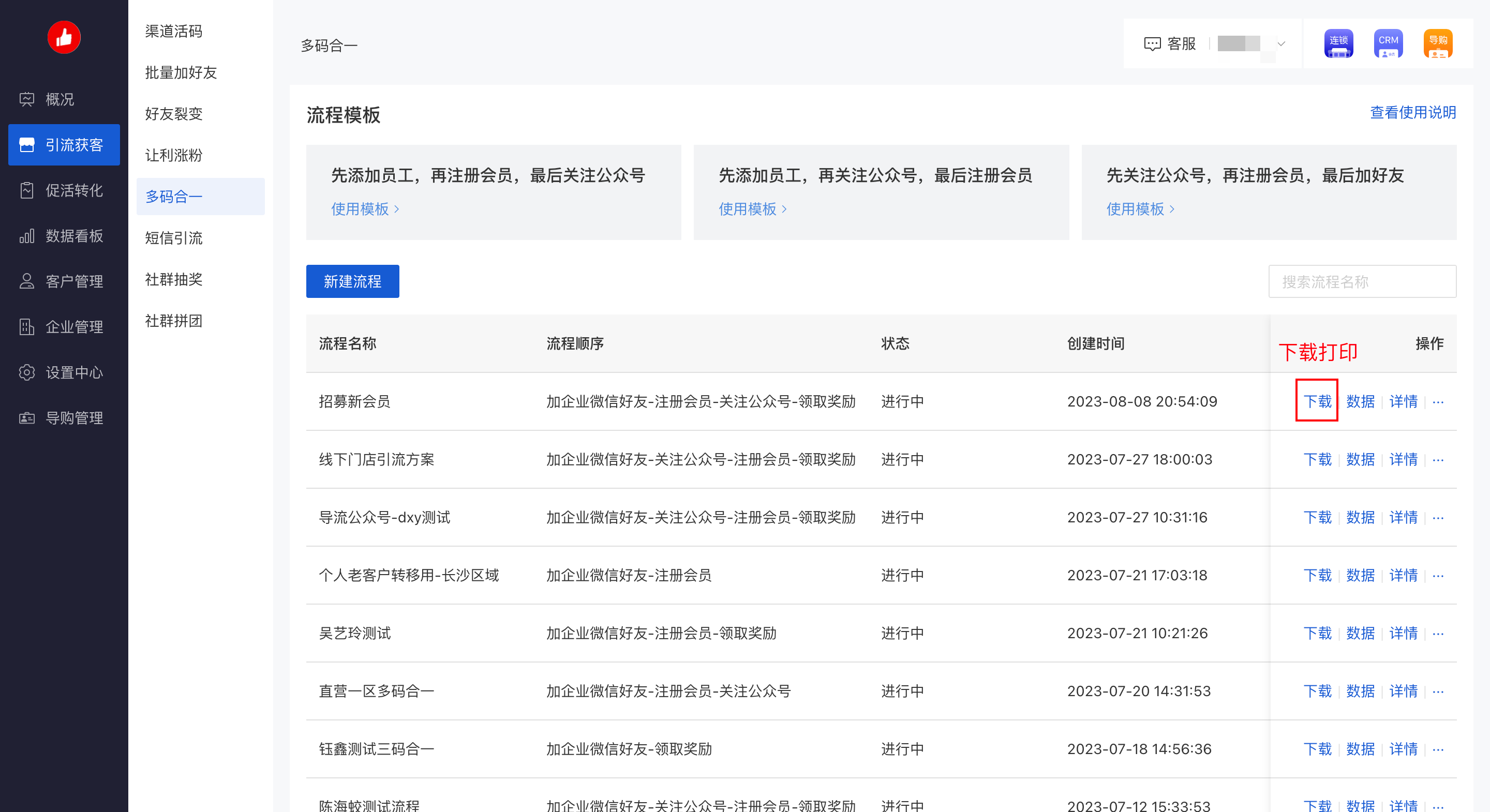
Task: Click 多码合一 page title
Action: click(x=329, y=46)
